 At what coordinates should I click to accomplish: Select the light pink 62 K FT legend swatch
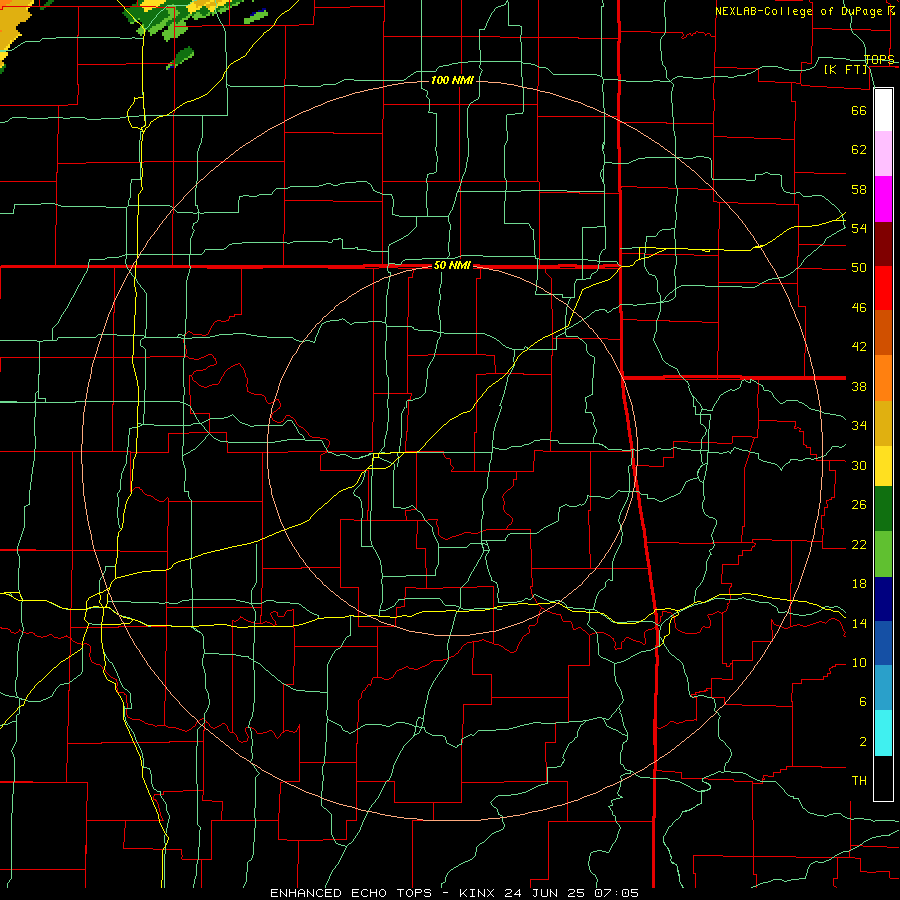[x=883, y=154]
